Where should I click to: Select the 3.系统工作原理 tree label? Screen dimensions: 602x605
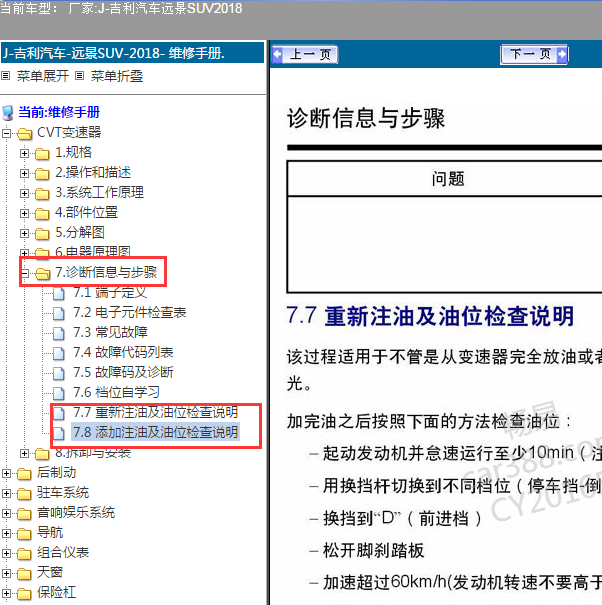[100, 192]
